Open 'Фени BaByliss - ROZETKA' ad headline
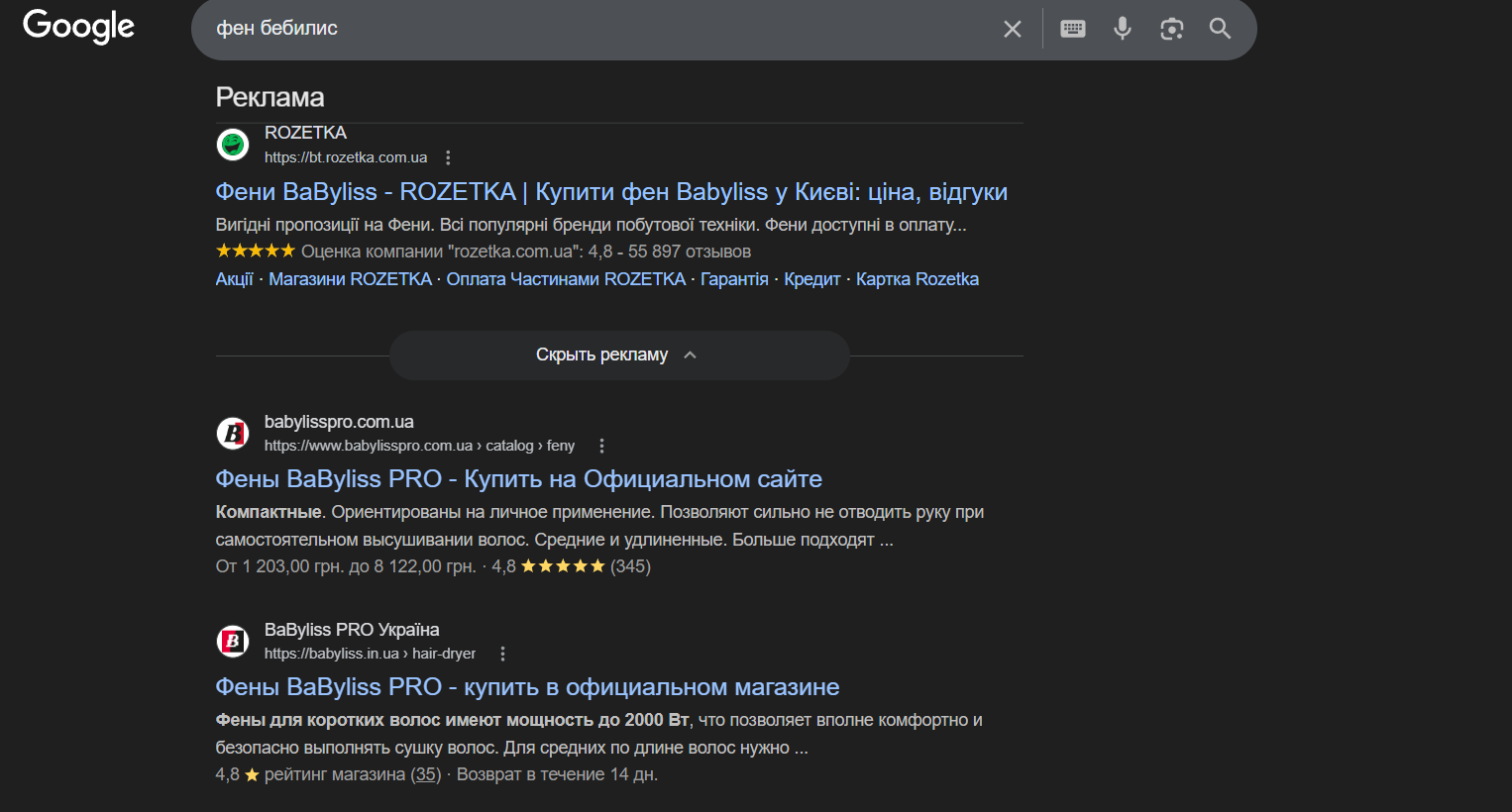 [x=611, y=192]
